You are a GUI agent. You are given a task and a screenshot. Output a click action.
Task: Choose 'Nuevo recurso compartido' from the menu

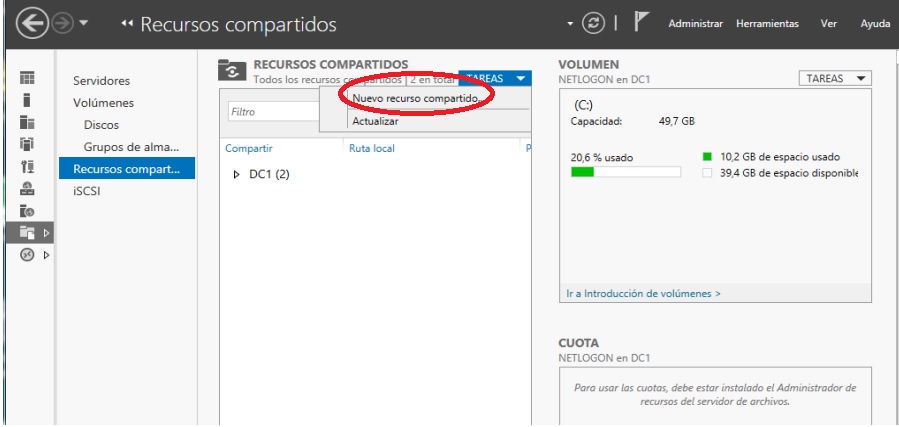pyautogui.click(x=415, y=98)
